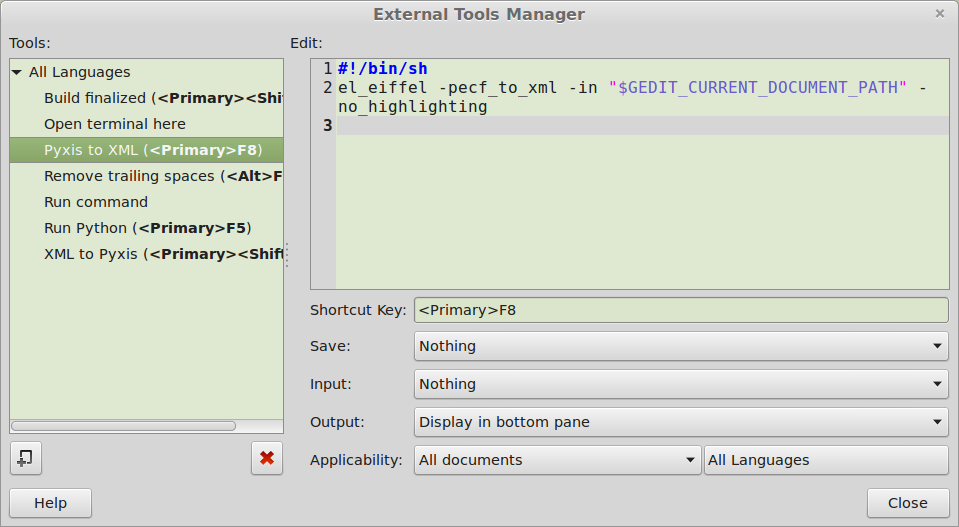Open Applicability All documents dropdown
This screenshot has width=959, height=527.
pos(557,460)
